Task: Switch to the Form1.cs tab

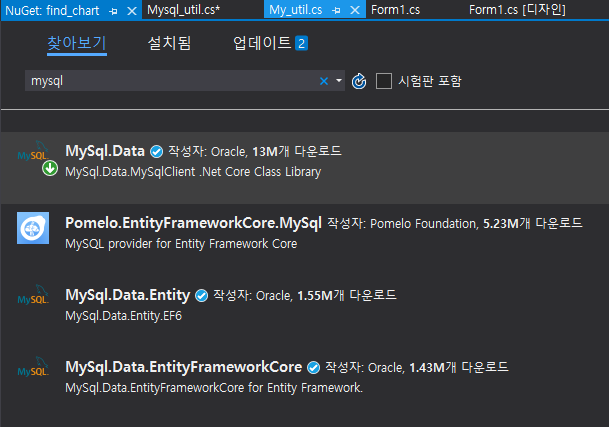Action: click(x=395, y=10)
